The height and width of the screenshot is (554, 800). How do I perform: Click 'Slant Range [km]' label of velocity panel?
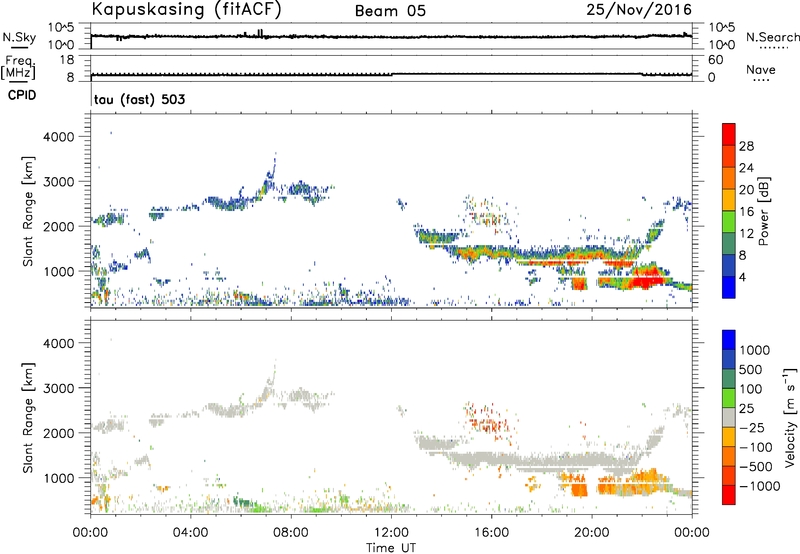coord(28,418)
